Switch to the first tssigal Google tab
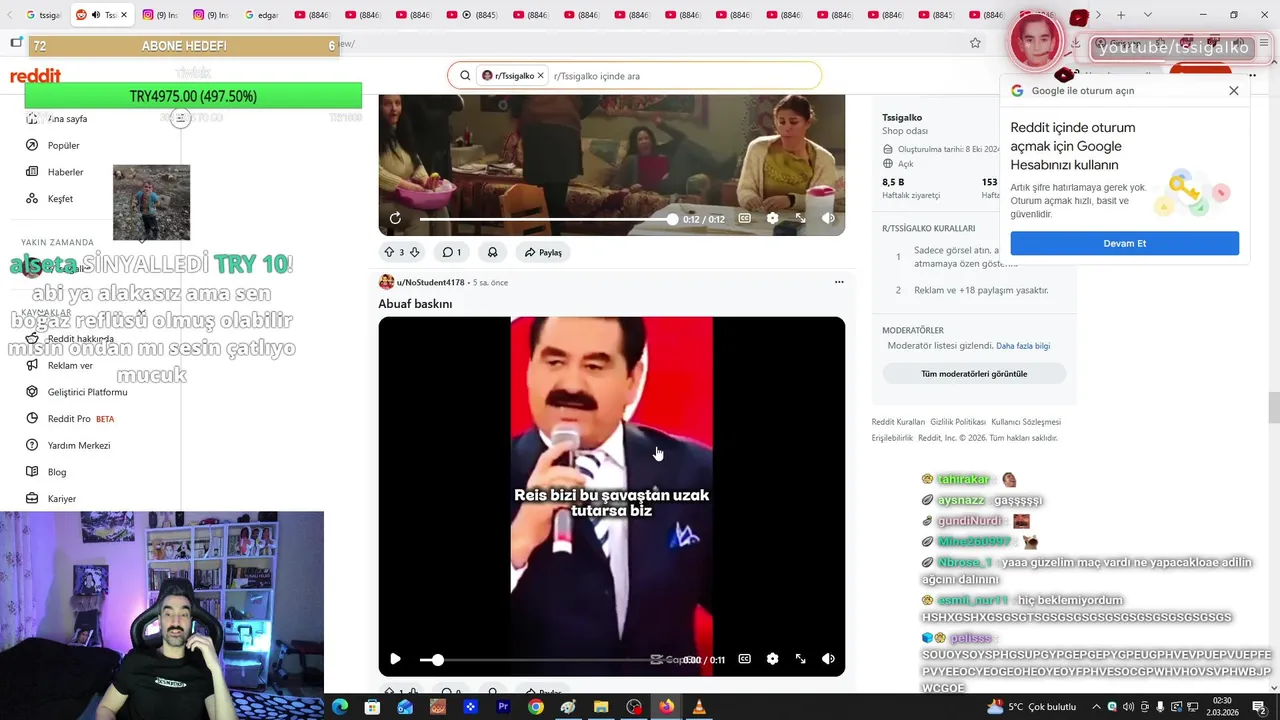The height and width of the screenshot is (720, 1280). click(x=43, y=15)
